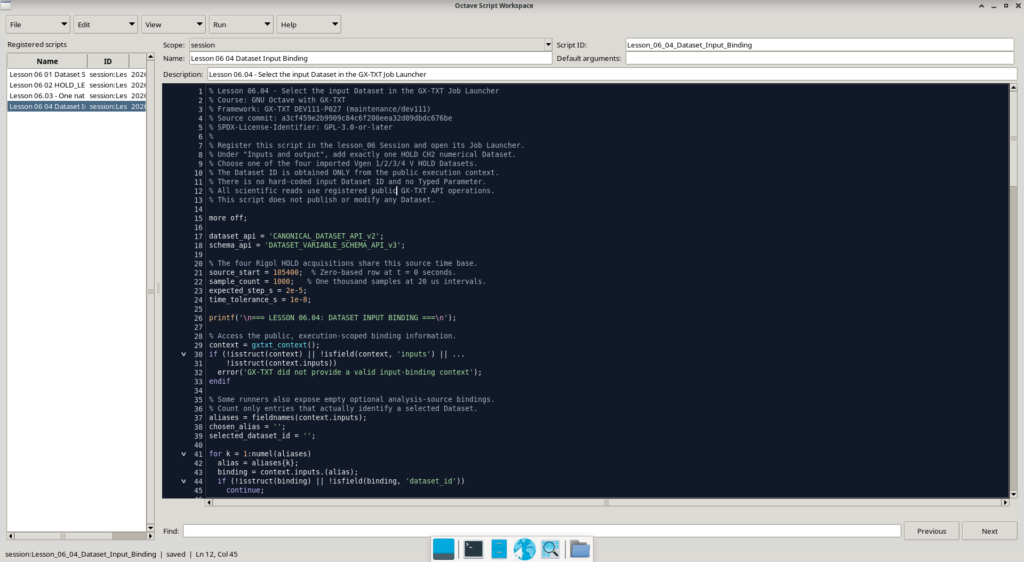Click the Name text field
Viewport: 1024px width, 562px height.
(x=370, y=58)
